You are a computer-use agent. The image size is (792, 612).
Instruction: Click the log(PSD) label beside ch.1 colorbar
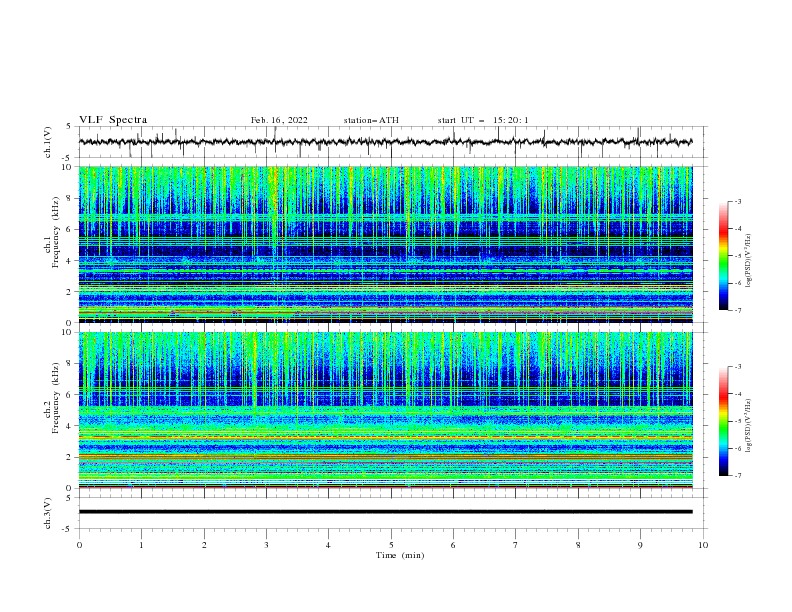(749, 261)
